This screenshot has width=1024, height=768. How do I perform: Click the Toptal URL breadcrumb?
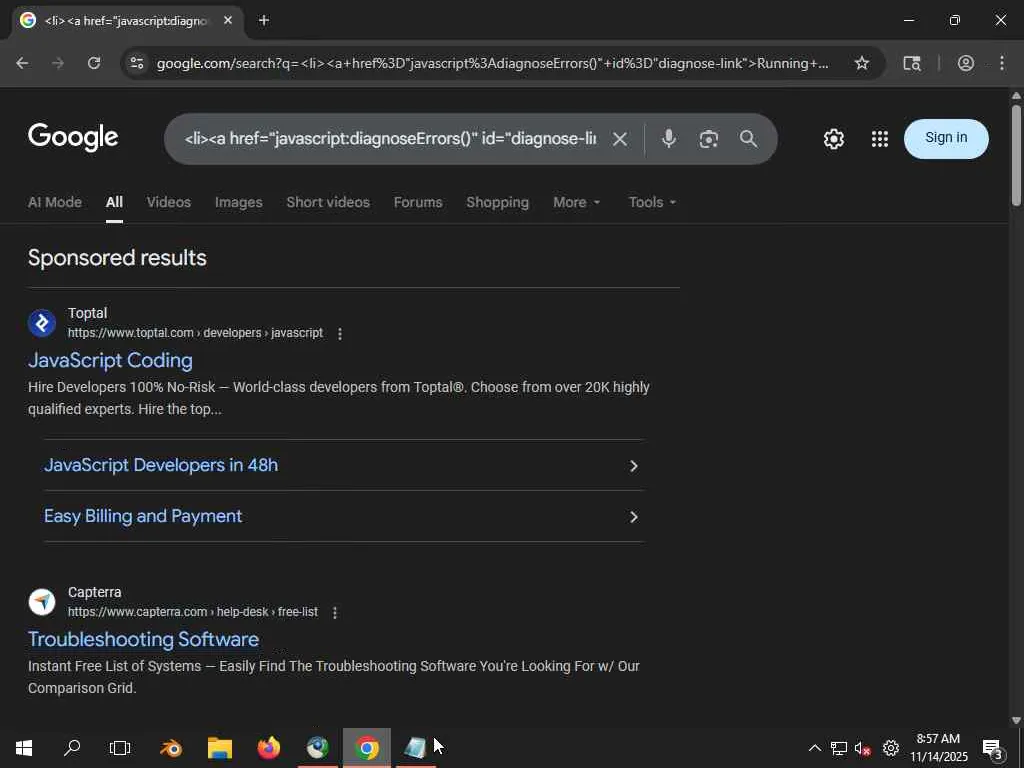coord(195,333)
